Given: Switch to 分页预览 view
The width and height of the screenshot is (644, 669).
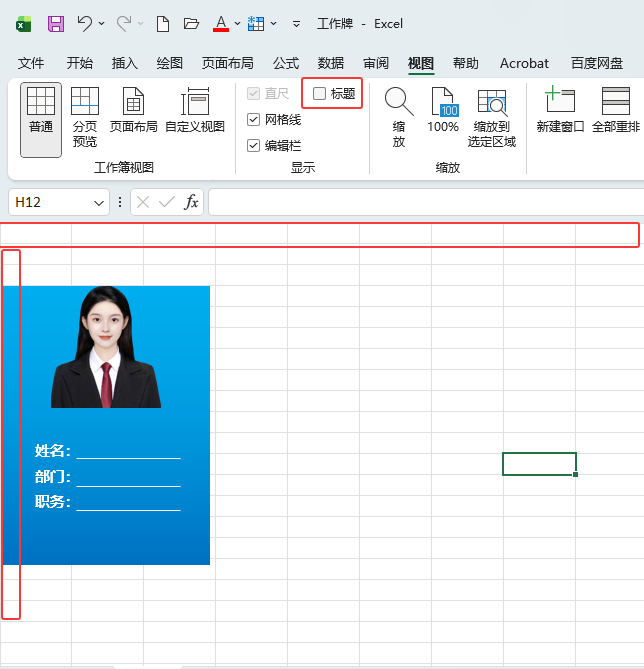Looking at the screenshot, I should (85, 117).
